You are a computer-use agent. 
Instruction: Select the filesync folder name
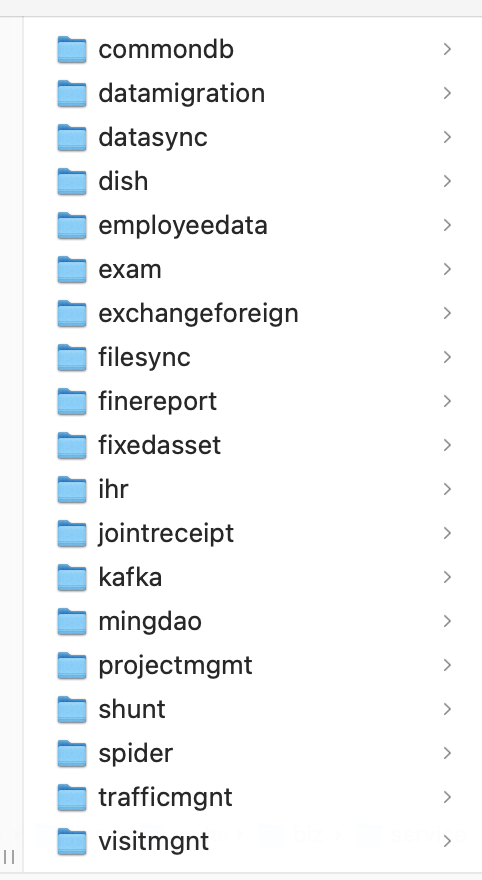point(144,358)
